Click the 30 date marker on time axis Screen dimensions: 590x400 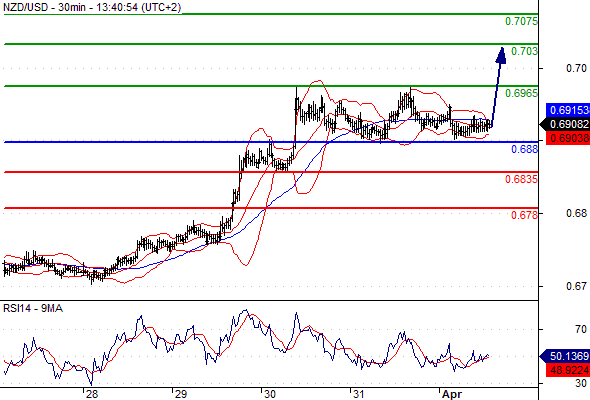[269, 394]
